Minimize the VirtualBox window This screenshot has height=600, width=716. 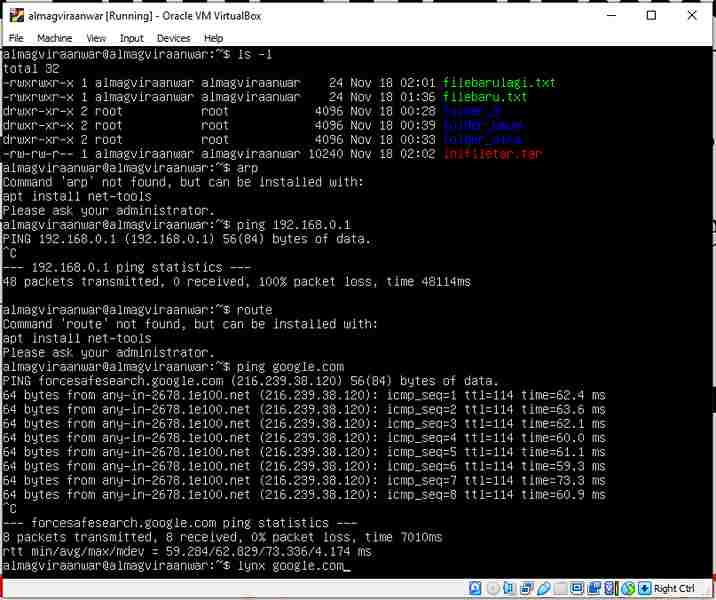tap(611, 15)
